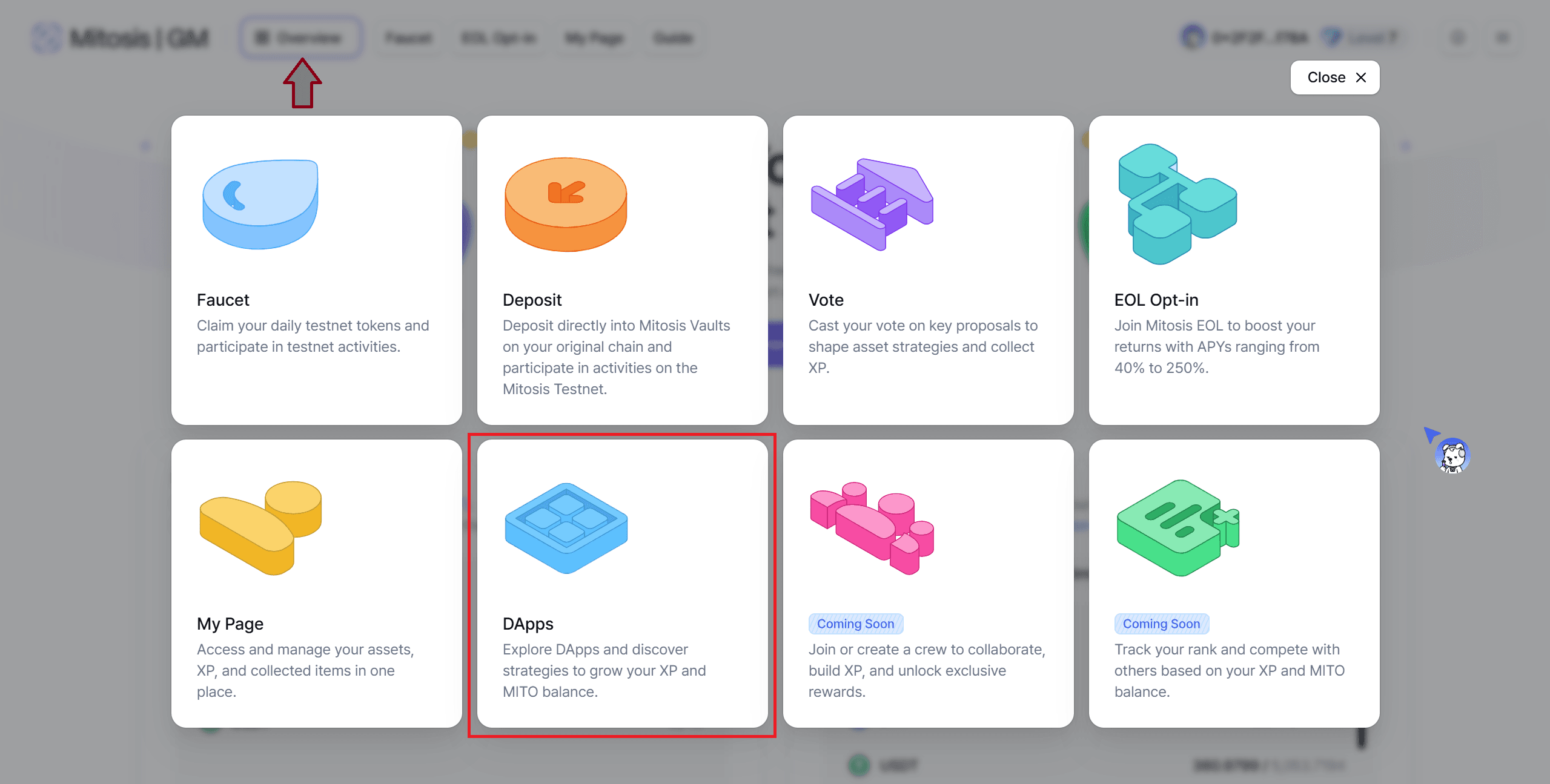
Task: Open the EOL Opt-in card title
Action: click(x=1156, y=300)
